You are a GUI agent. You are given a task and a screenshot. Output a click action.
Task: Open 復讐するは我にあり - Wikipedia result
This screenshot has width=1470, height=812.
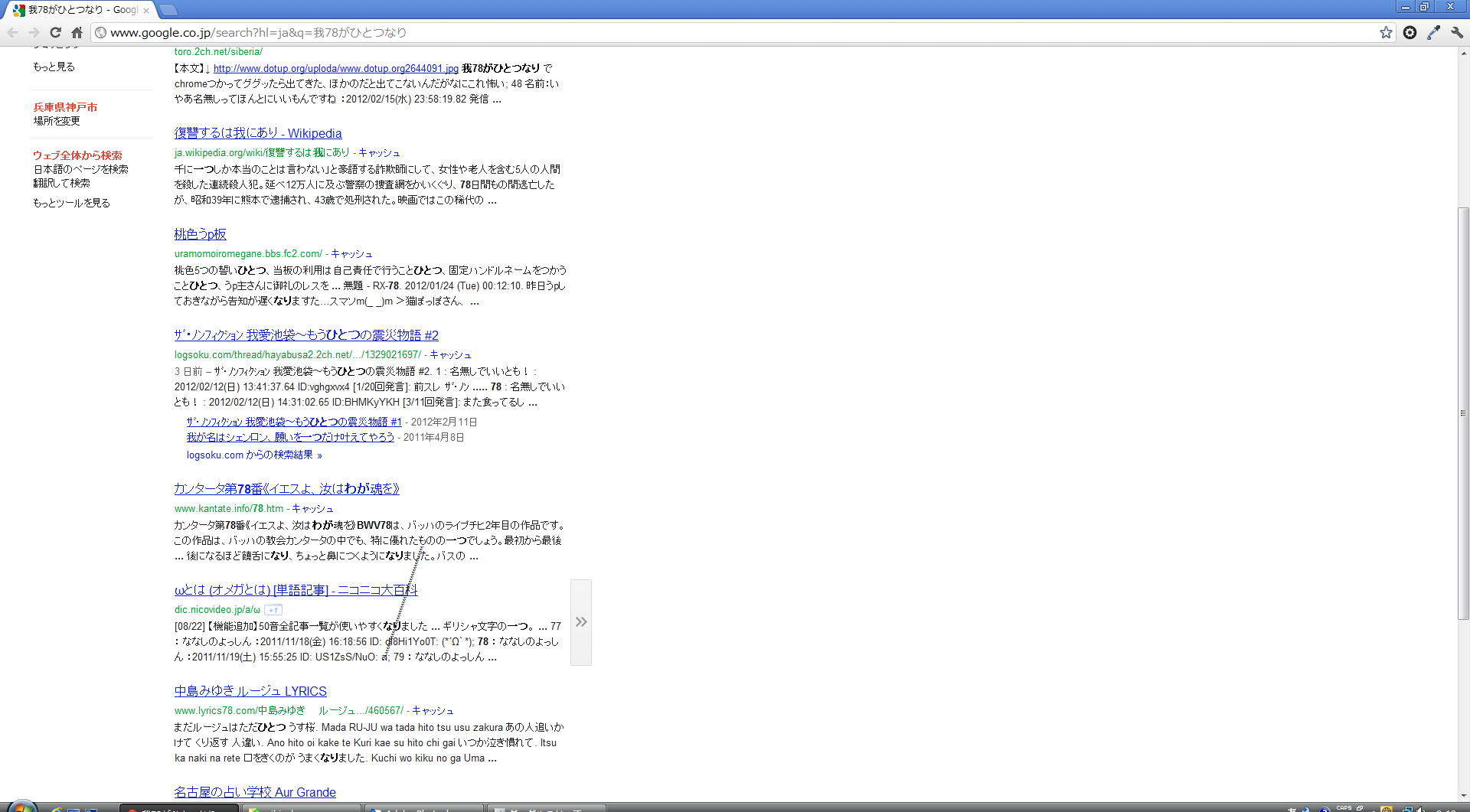(258, 133)
